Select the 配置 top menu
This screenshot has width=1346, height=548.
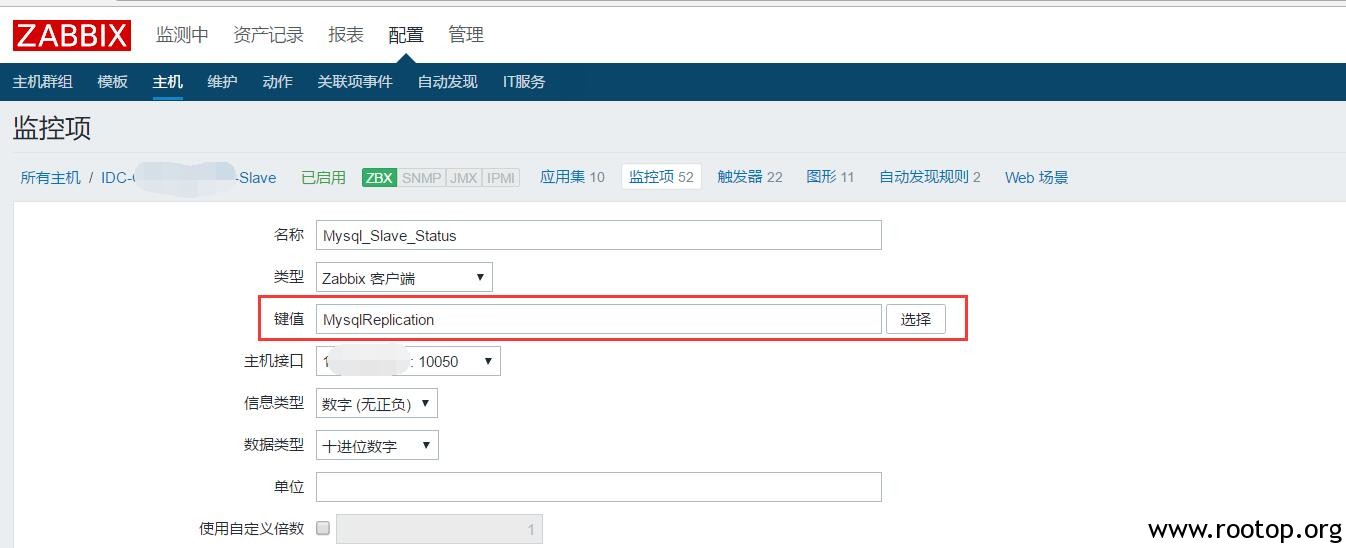point(406,35)
